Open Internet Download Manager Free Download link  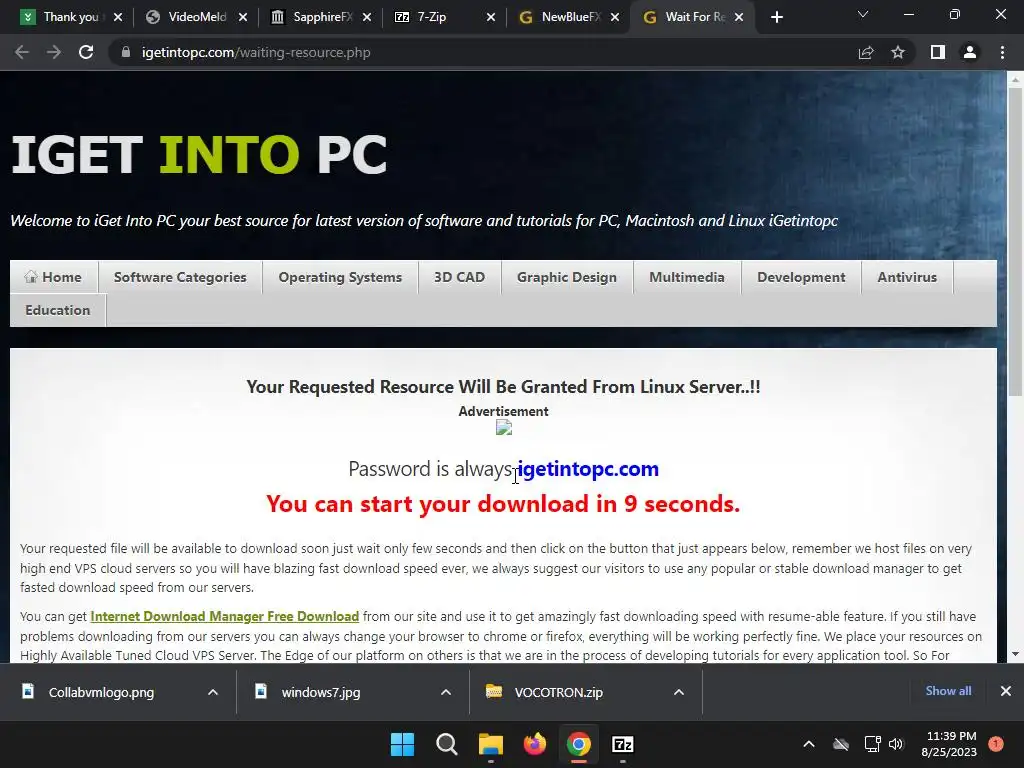pyautogui.click(x=225, y=616)
